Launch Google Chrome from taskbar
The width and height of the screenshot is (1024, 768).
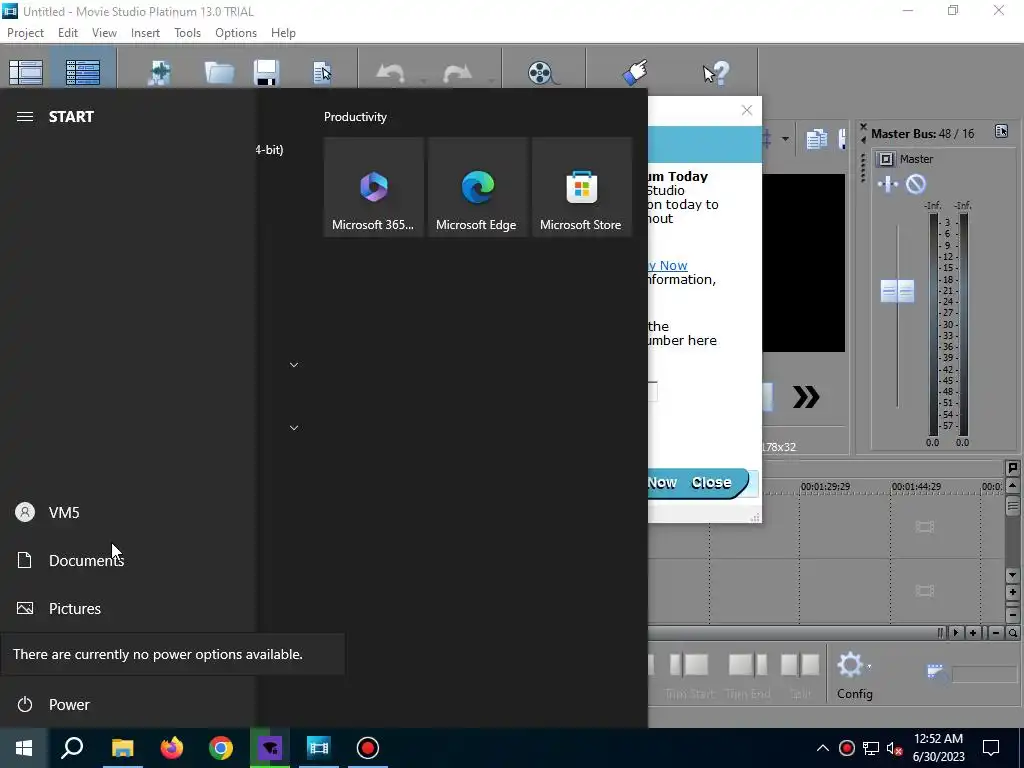click(x=221, y=748)
